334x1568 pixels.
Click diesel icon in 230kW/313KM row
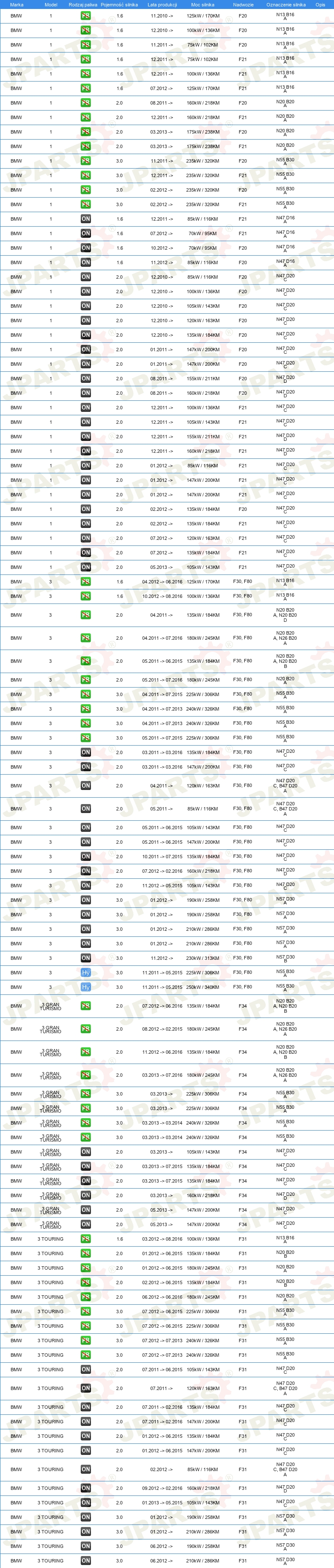point(86,958)
